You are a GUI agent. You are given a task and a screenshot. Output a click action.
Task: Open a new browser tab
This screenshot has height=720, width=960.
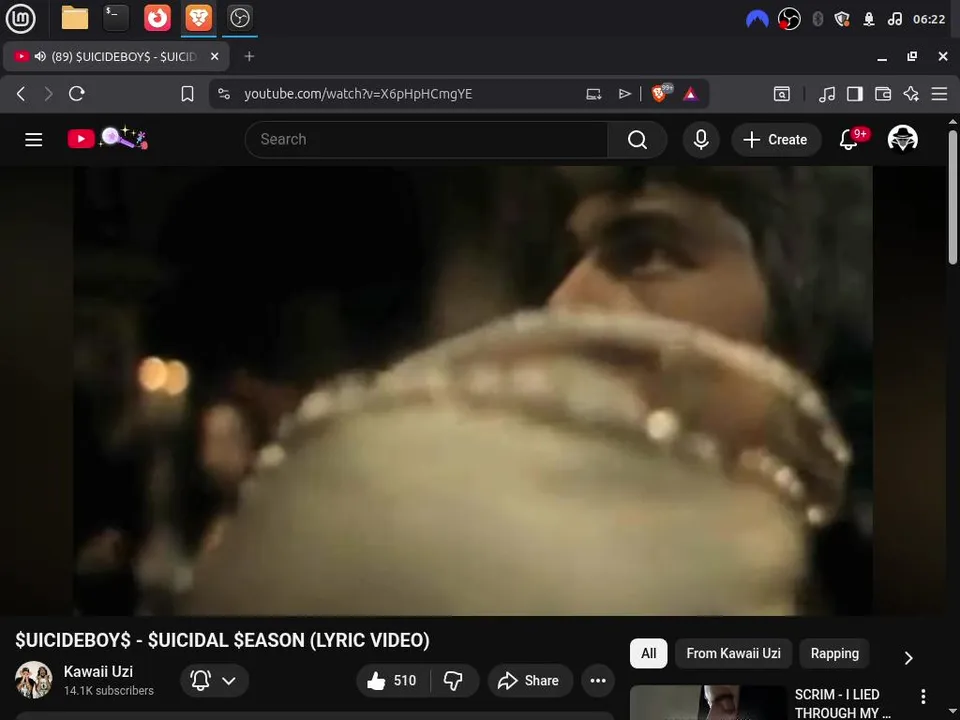coord(249,56)
